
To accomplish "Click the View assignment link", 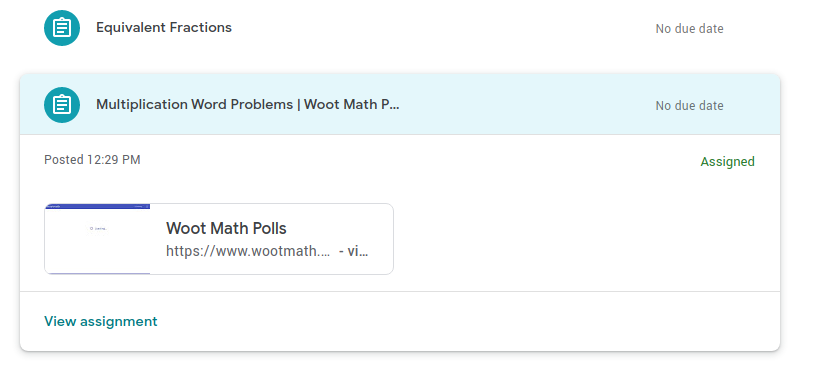I will 100,321.
